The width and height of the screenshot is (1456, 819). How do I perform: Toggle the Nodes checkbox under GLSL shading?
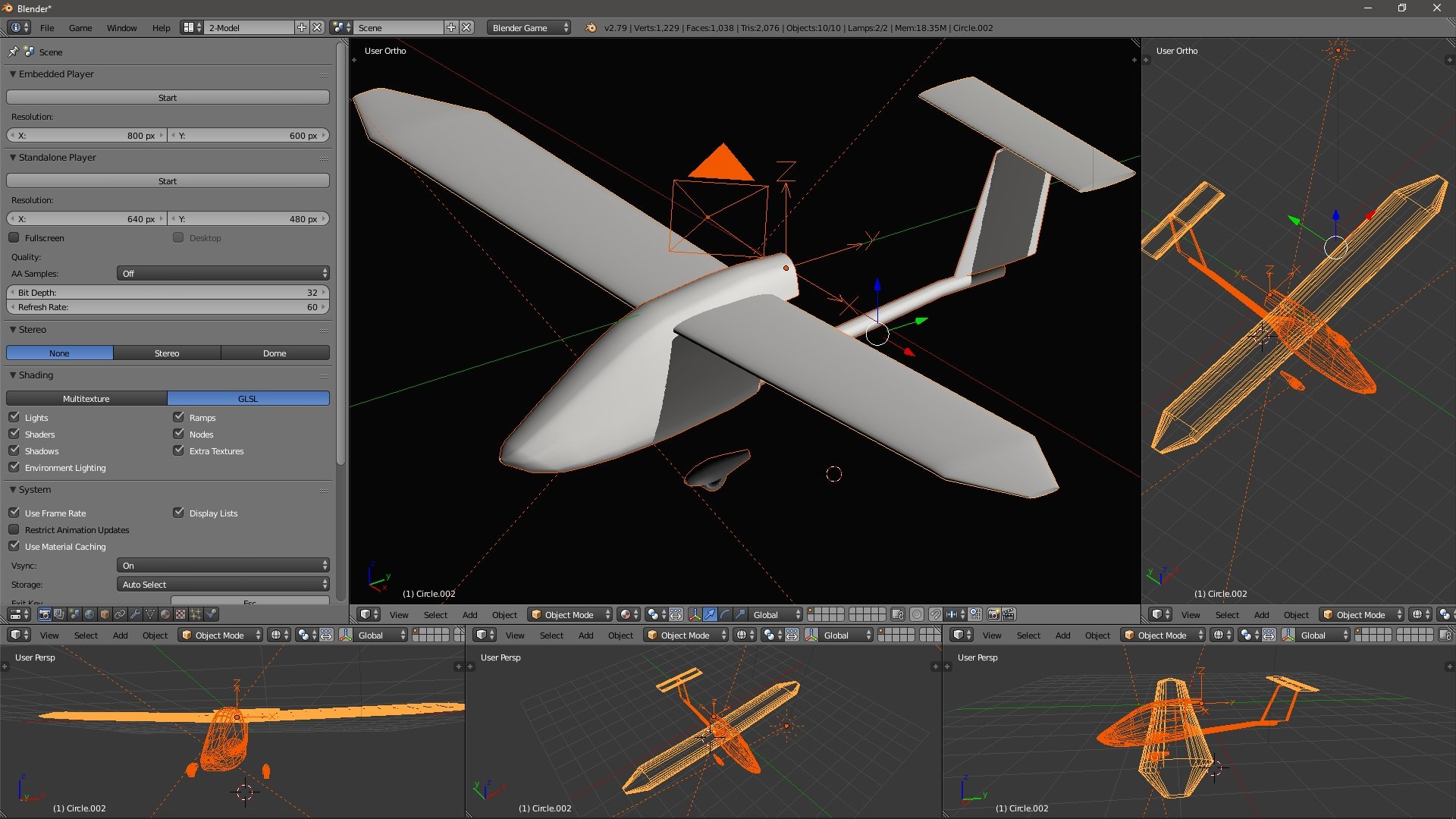[178, 434]
